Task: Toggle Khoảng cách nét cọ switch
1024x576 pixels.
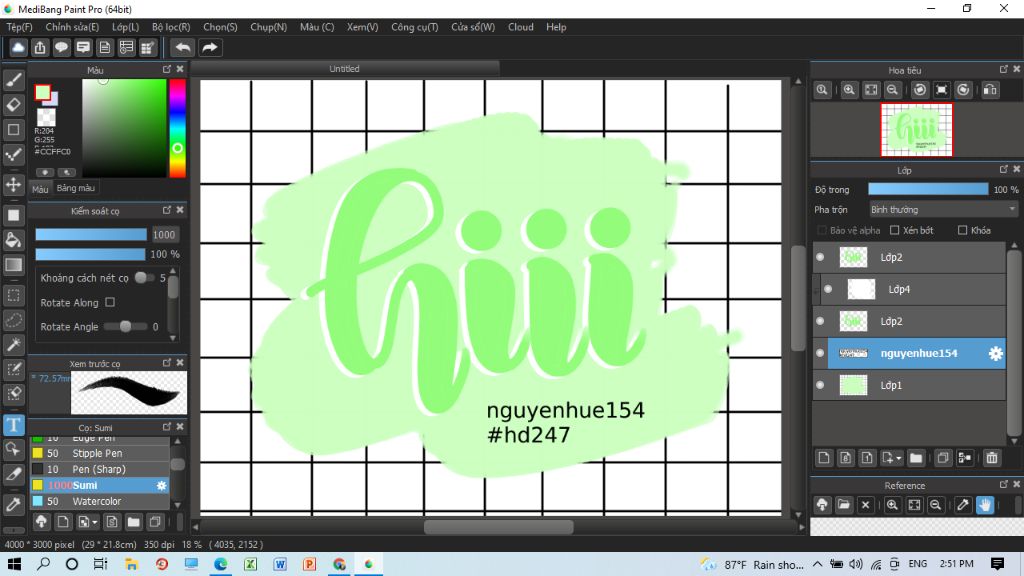Action: click(x=143, y=278)
